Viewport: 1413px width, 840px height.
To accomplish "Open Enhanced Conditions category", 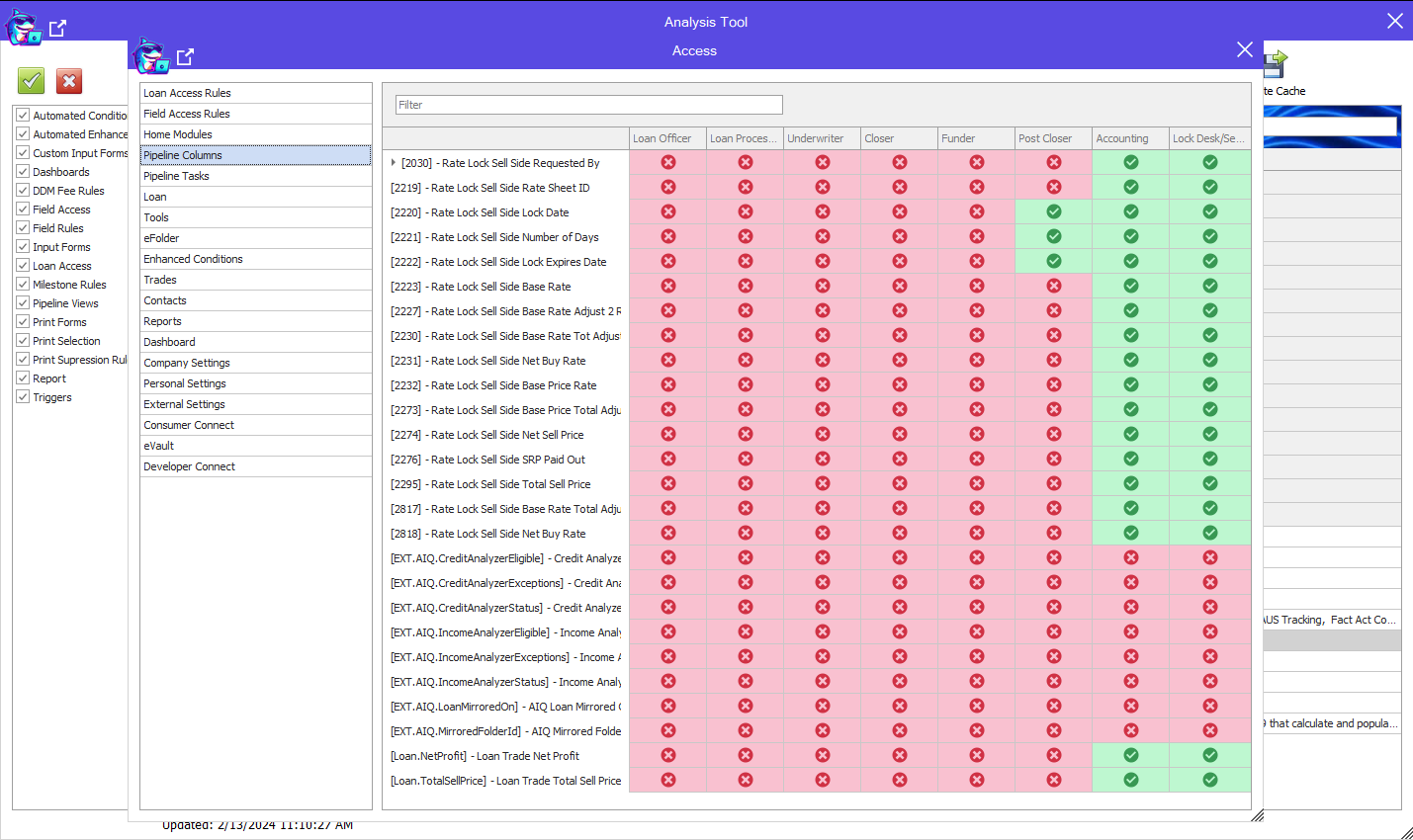I will click(193, 259).
